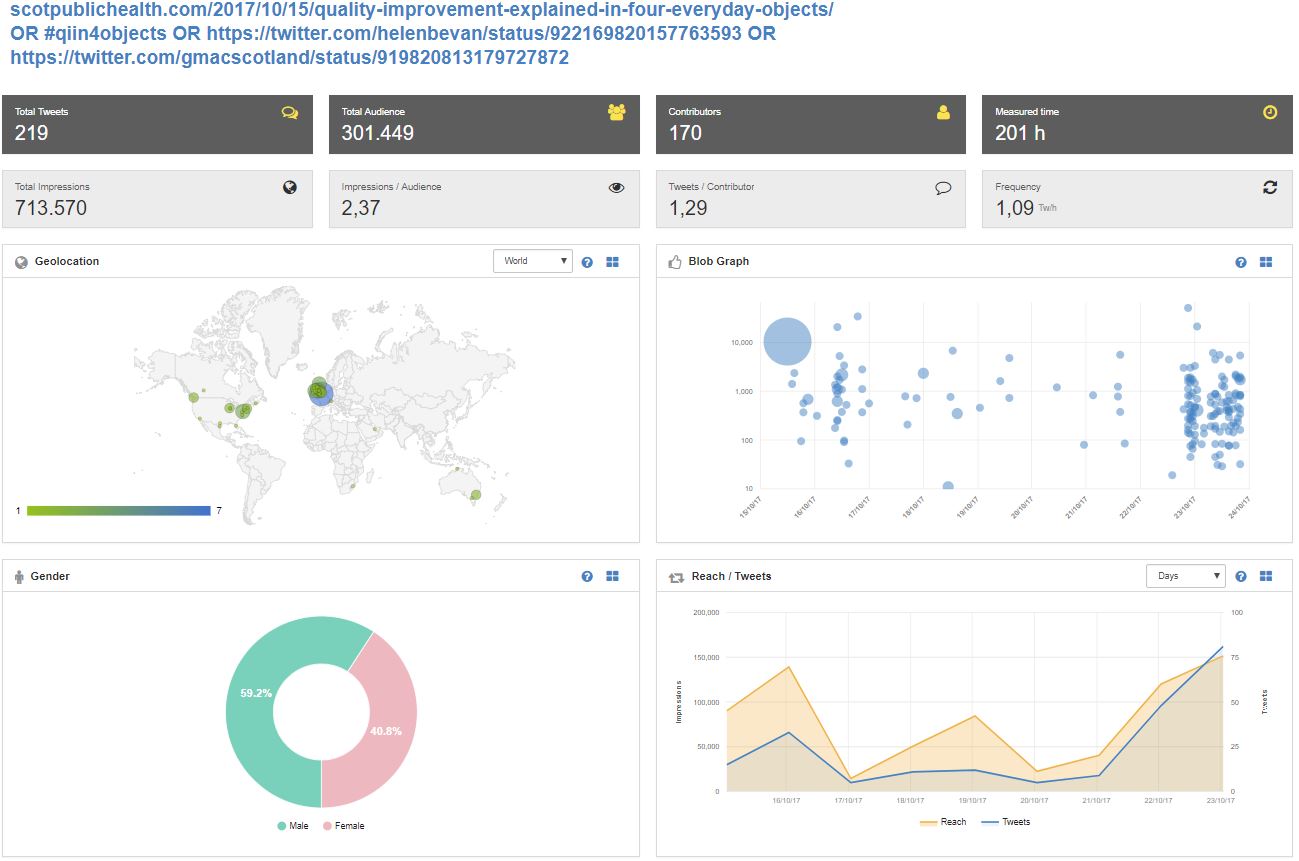Click grid layout icon in Reach / Tweets panel
Viewport: 1299px width, 861px height.
click(x=1266, y=577)
